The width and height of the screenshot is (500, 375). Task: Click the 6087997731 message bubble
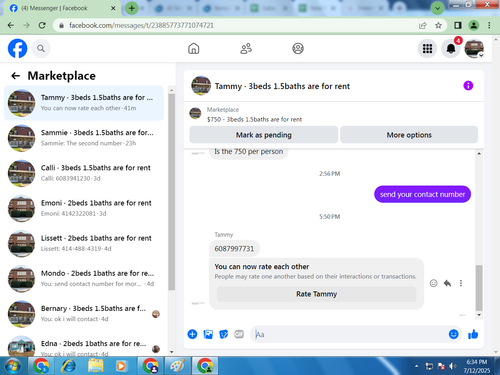(x=234, y=249)
